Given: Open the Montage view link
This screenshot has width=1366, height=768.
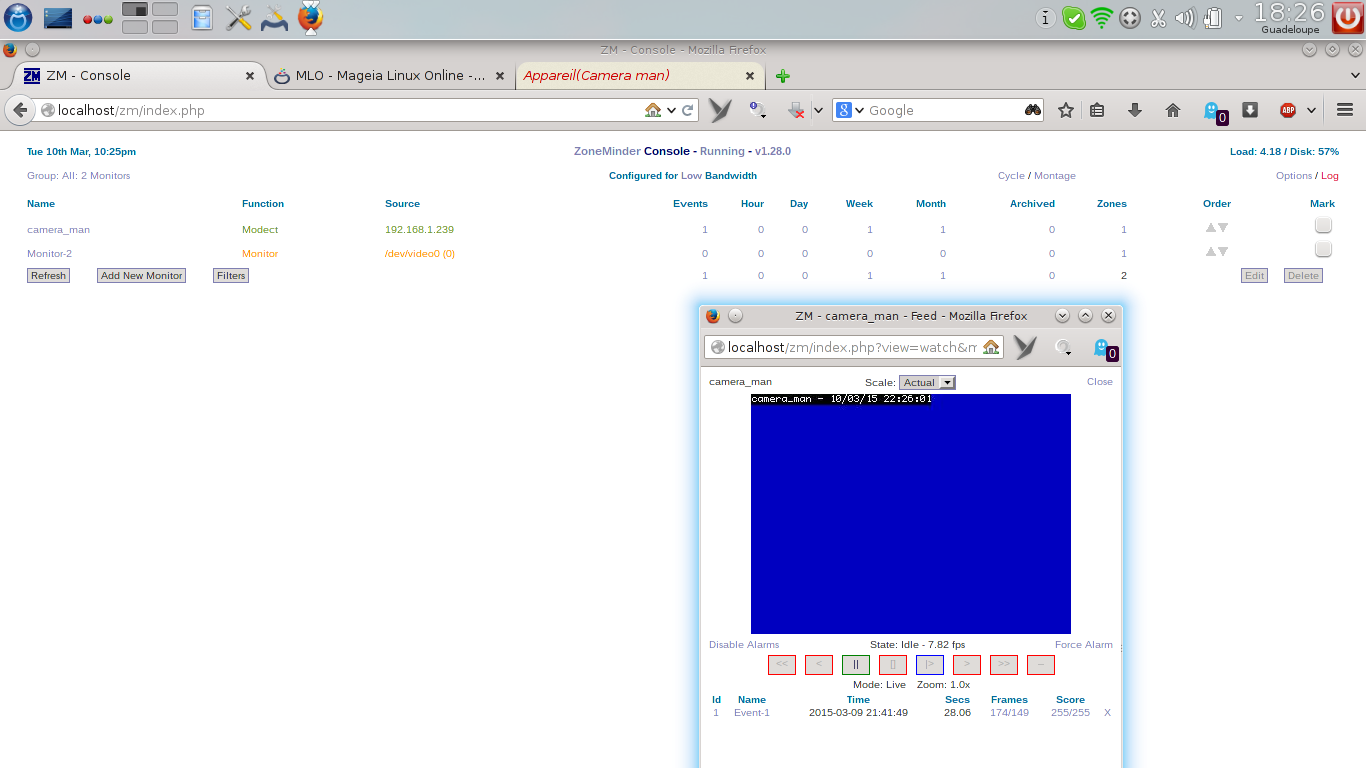Looking at the screenshot, I should 1055,176.
